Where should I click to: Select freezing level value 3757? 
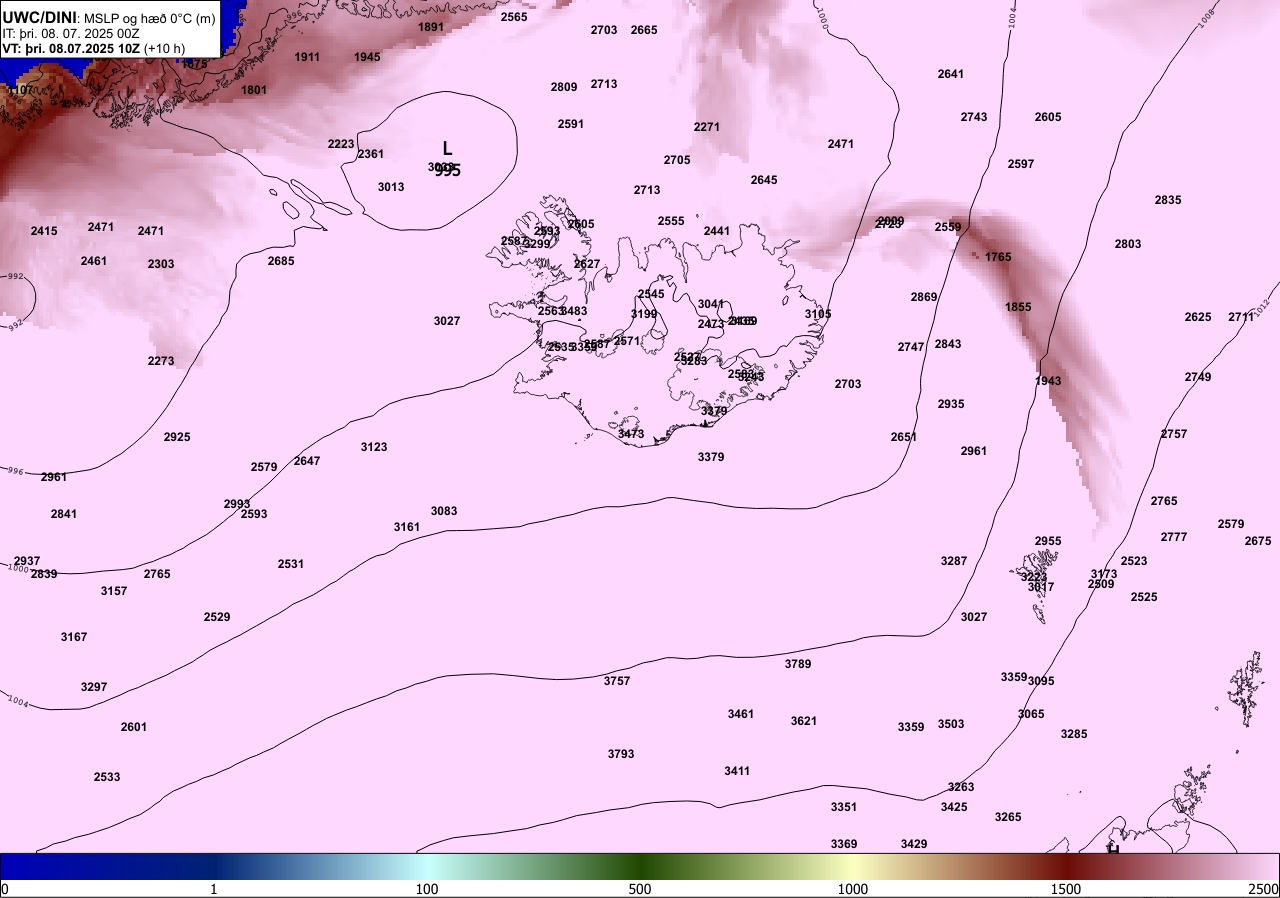tap(617, 681)
